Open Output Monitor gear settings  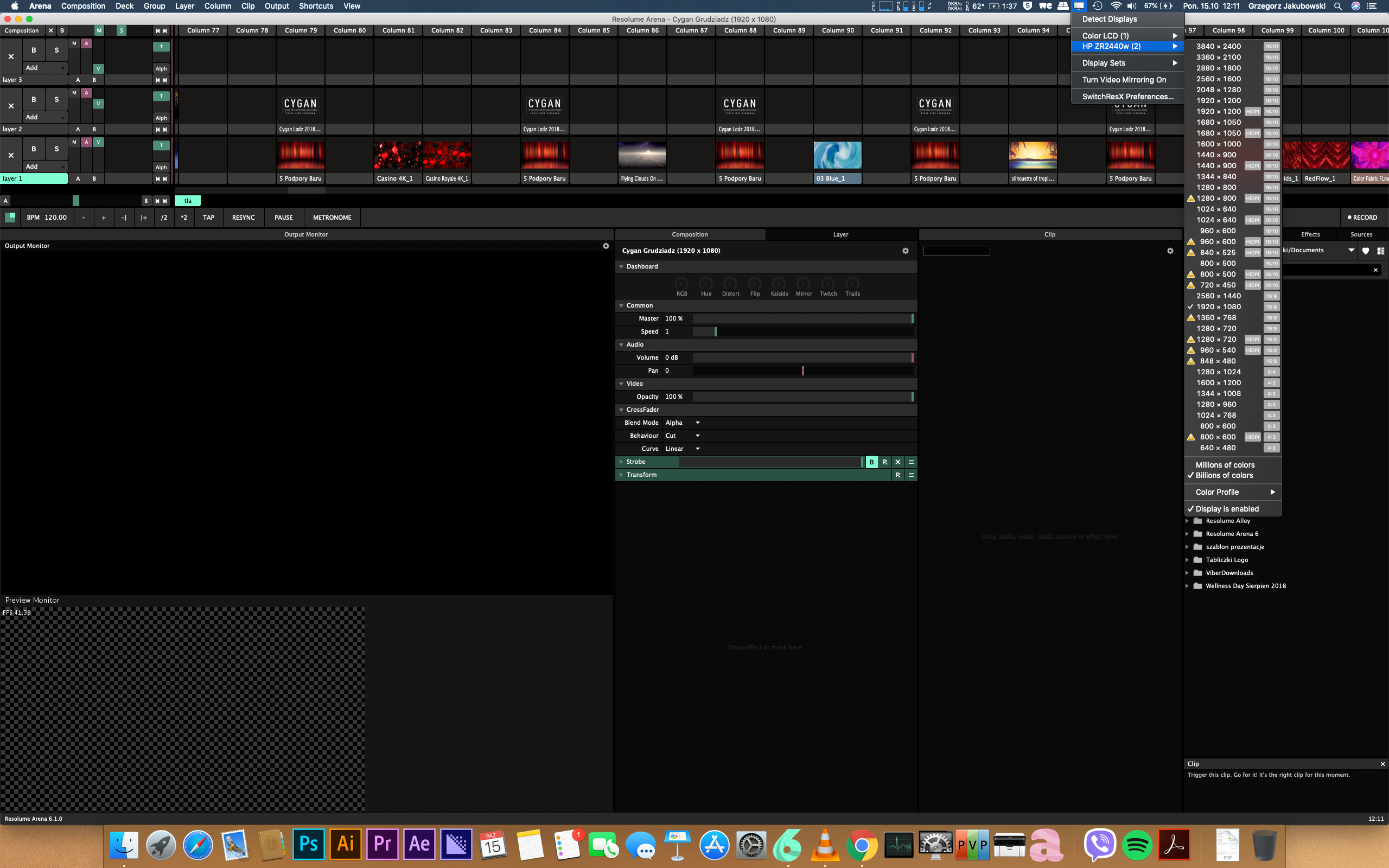[x=606, y=246]
